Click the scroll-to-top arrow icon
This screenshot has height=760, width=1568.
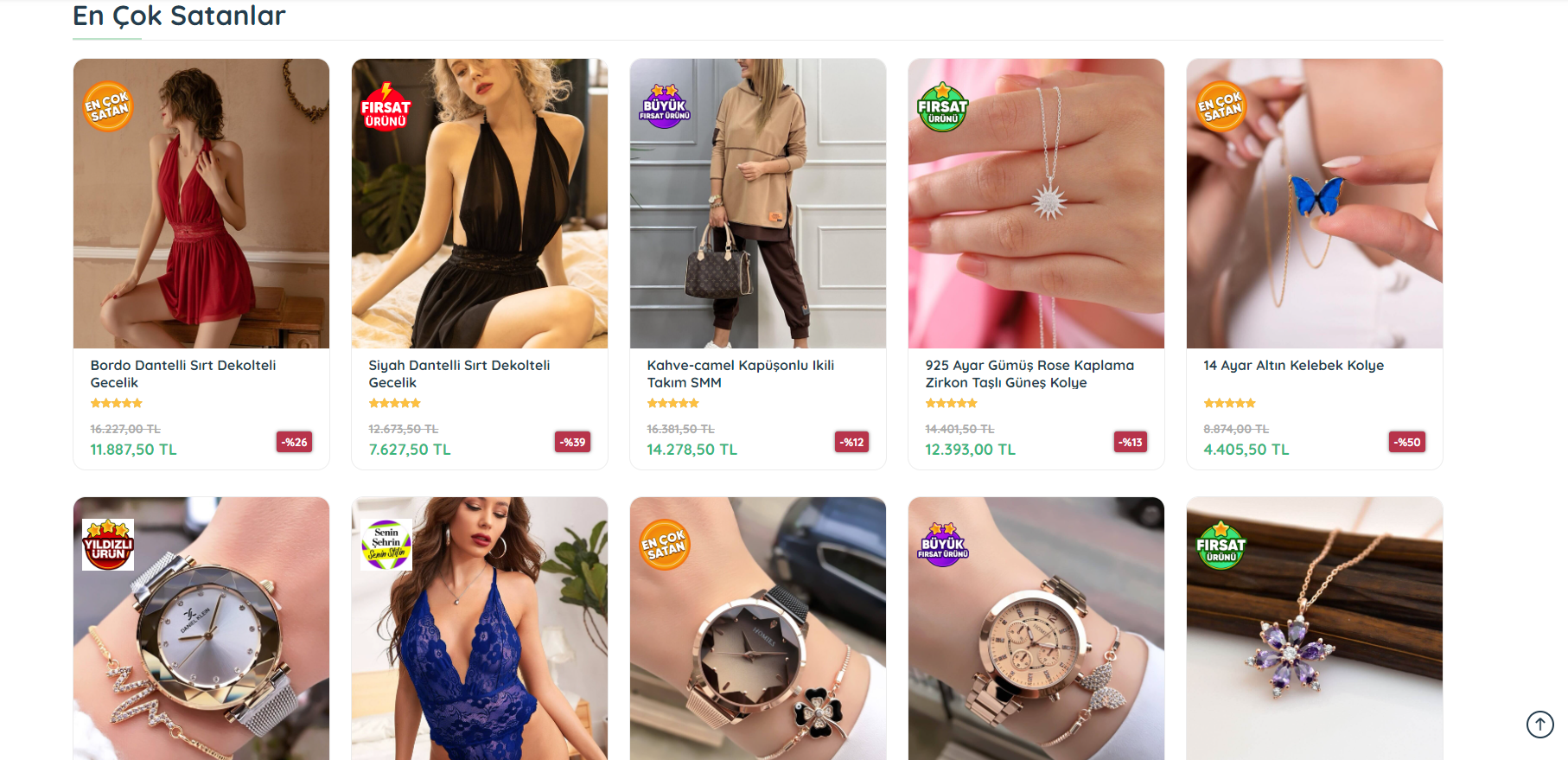click(1539, 724)
